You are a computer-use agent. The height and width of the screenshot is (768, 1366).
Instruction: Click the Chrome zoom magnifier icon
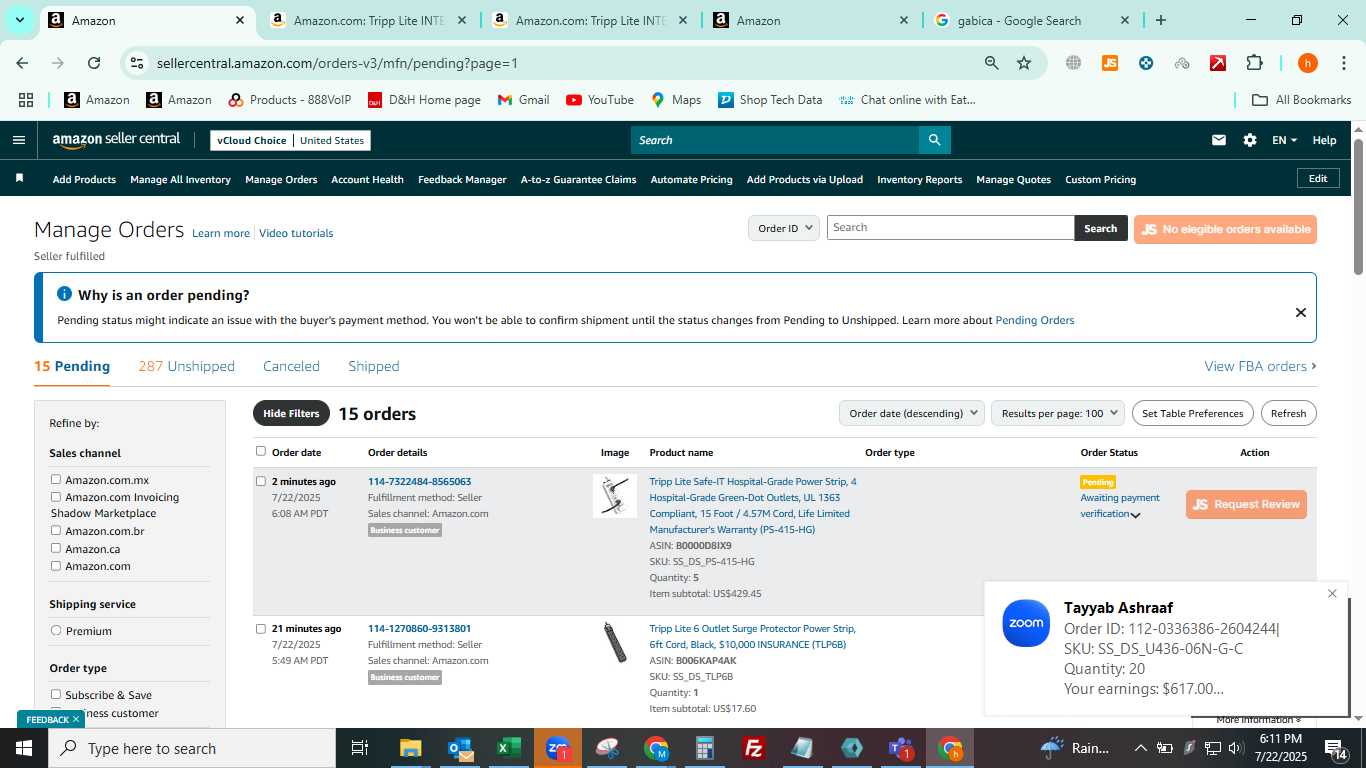point(991,63)
